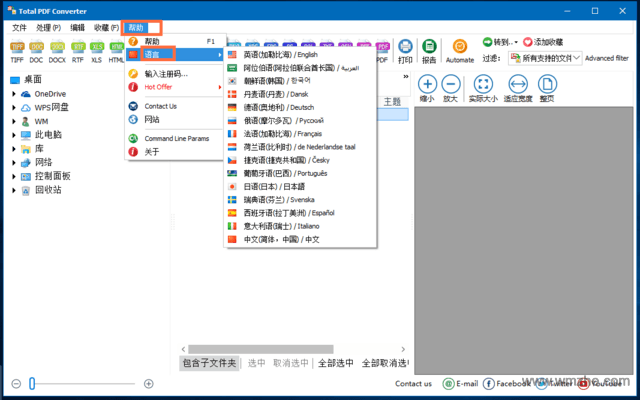Image resolution: width=640 pixels, height=400 pixels.
Task: Fit preview to width (适应宽度)
Action: (x=518, y=88)
